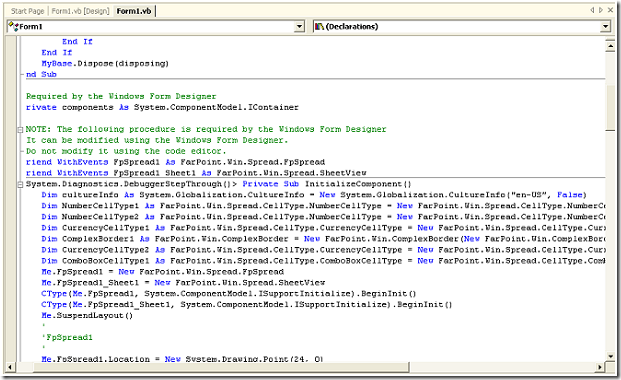Image resolution: width=621 pixels, height=380 pixels.
Task: Click the 'Dim NumberCellType1' line
Action: coord(323,206)
